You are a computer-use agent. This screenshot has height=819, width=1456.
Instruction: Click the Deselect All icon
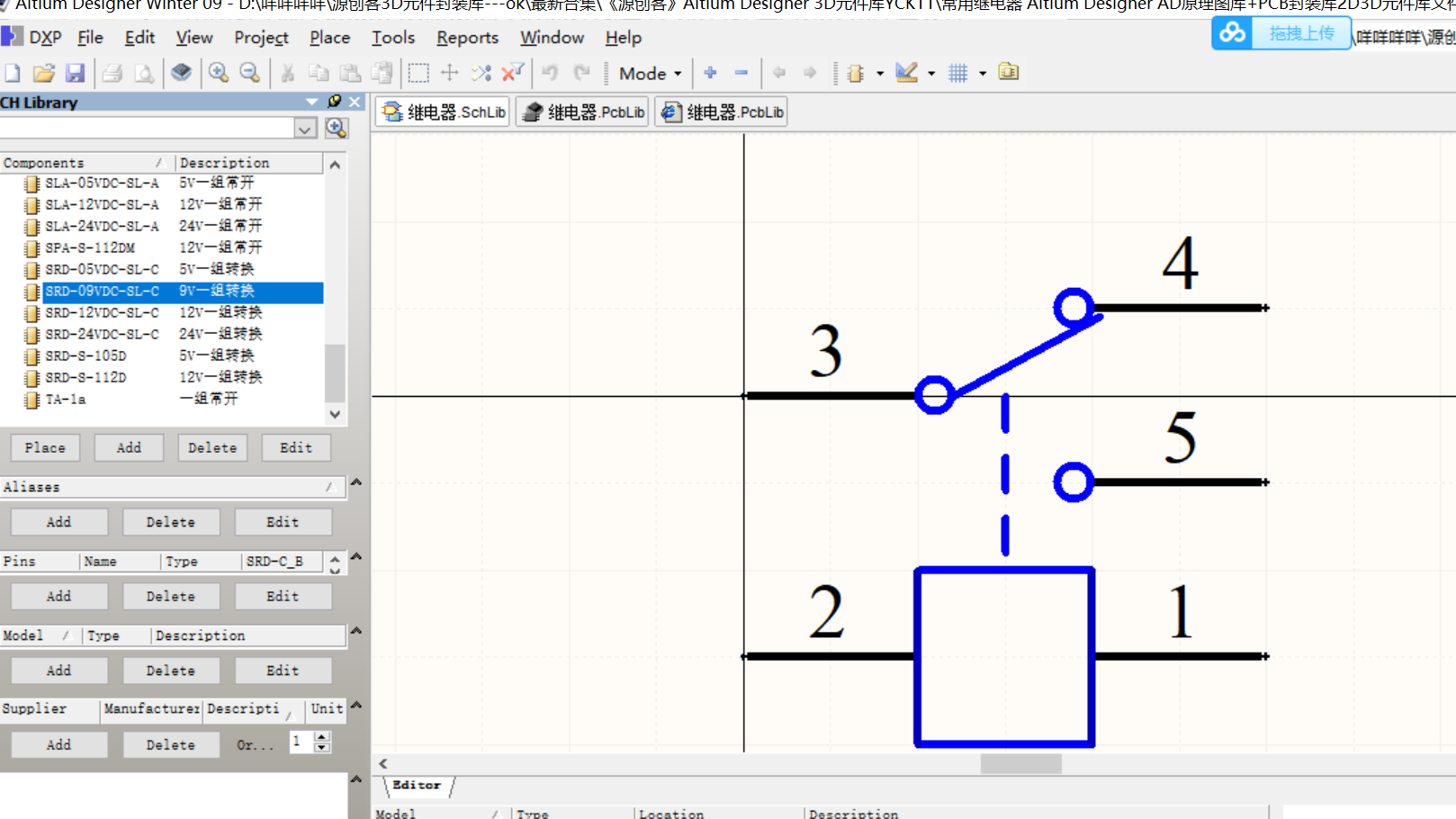pyautogui.click(x=481, y=73)
